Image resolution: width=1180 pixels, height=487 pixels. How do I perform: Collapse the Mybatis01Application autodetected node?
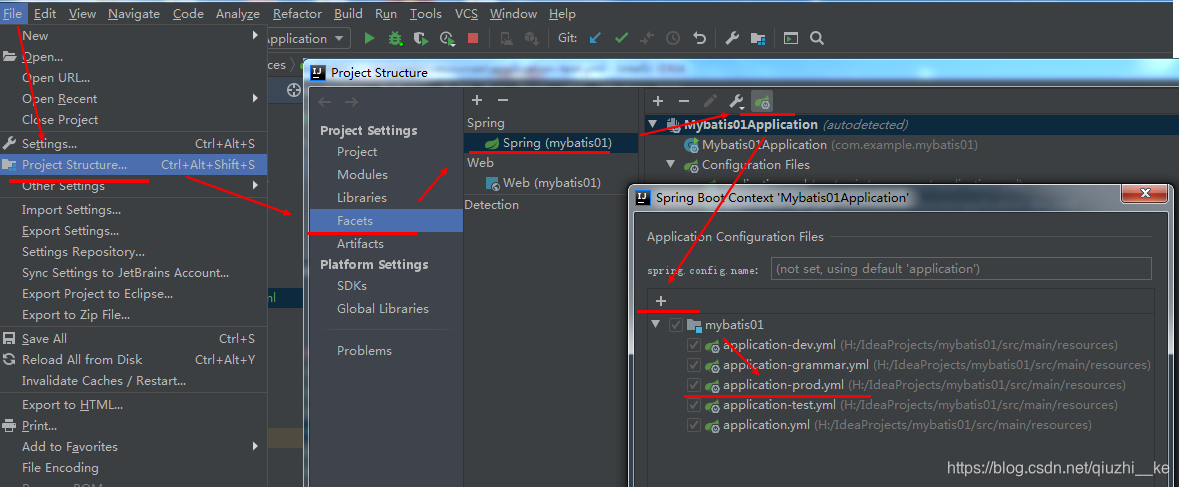coord(652,124)
